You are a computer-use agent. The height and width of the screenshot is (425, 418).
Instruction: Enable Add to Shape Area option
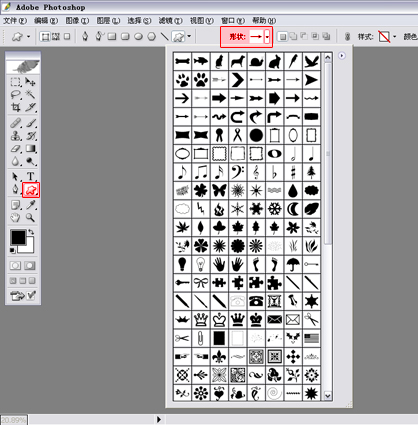293,36
